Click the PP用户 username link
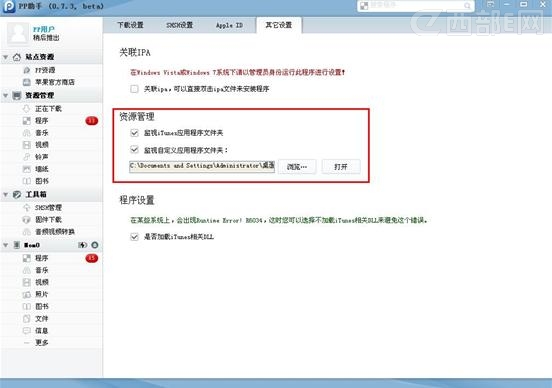This screenshot has width=552, height=388. pos(44,29)
